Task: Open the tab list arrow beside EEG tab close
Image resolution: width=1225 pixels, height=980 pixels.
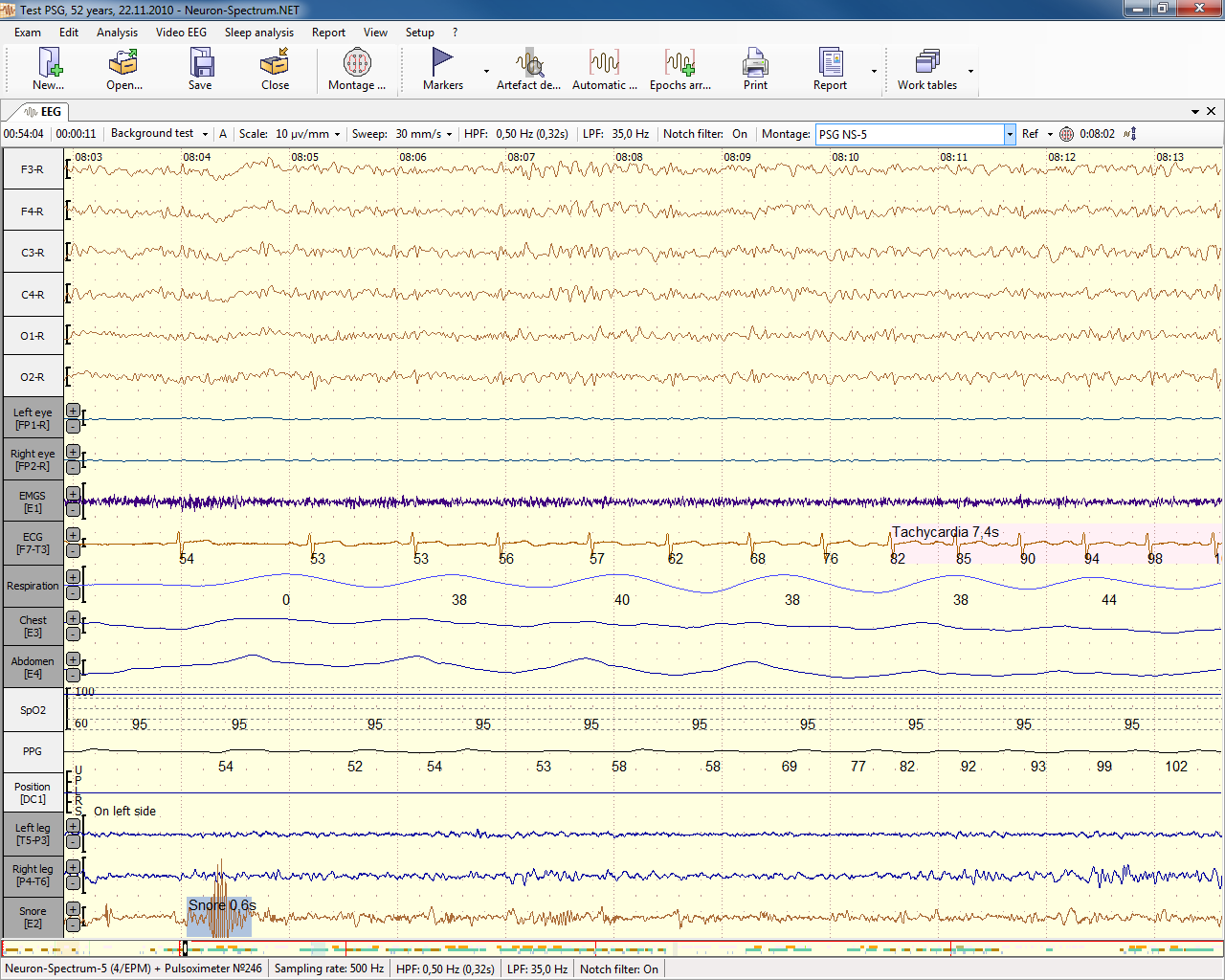Action: (x=1195, y=112)
